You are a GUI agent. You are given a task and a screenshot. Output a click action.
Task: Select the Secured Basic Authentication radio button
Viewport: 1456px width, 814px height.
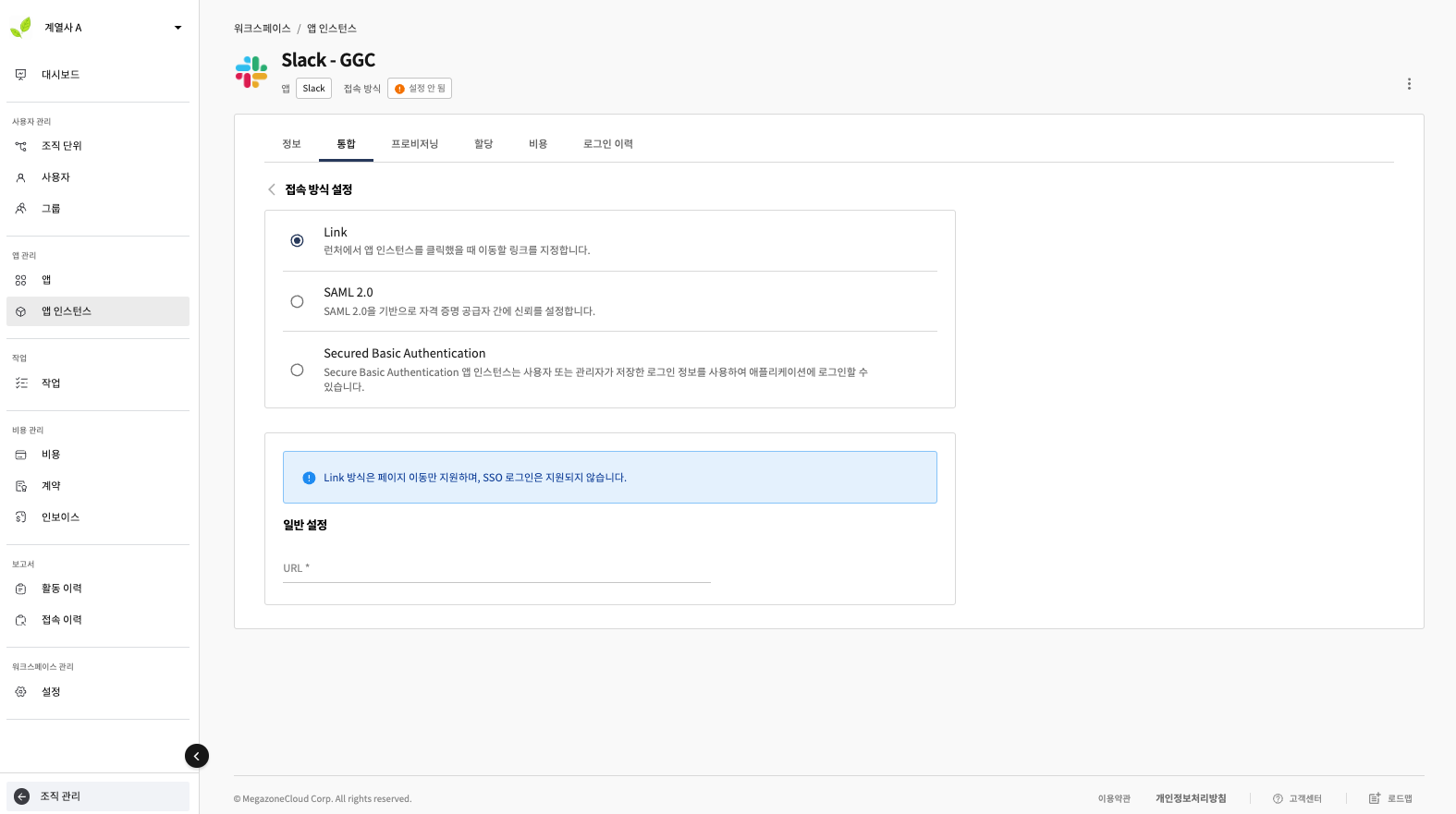pyautogui.click(x=297, y=370)
